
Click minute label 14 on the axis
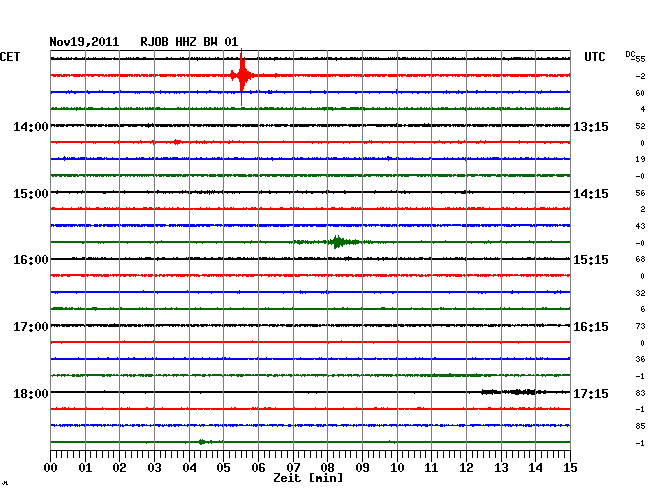tap(535, 467)
